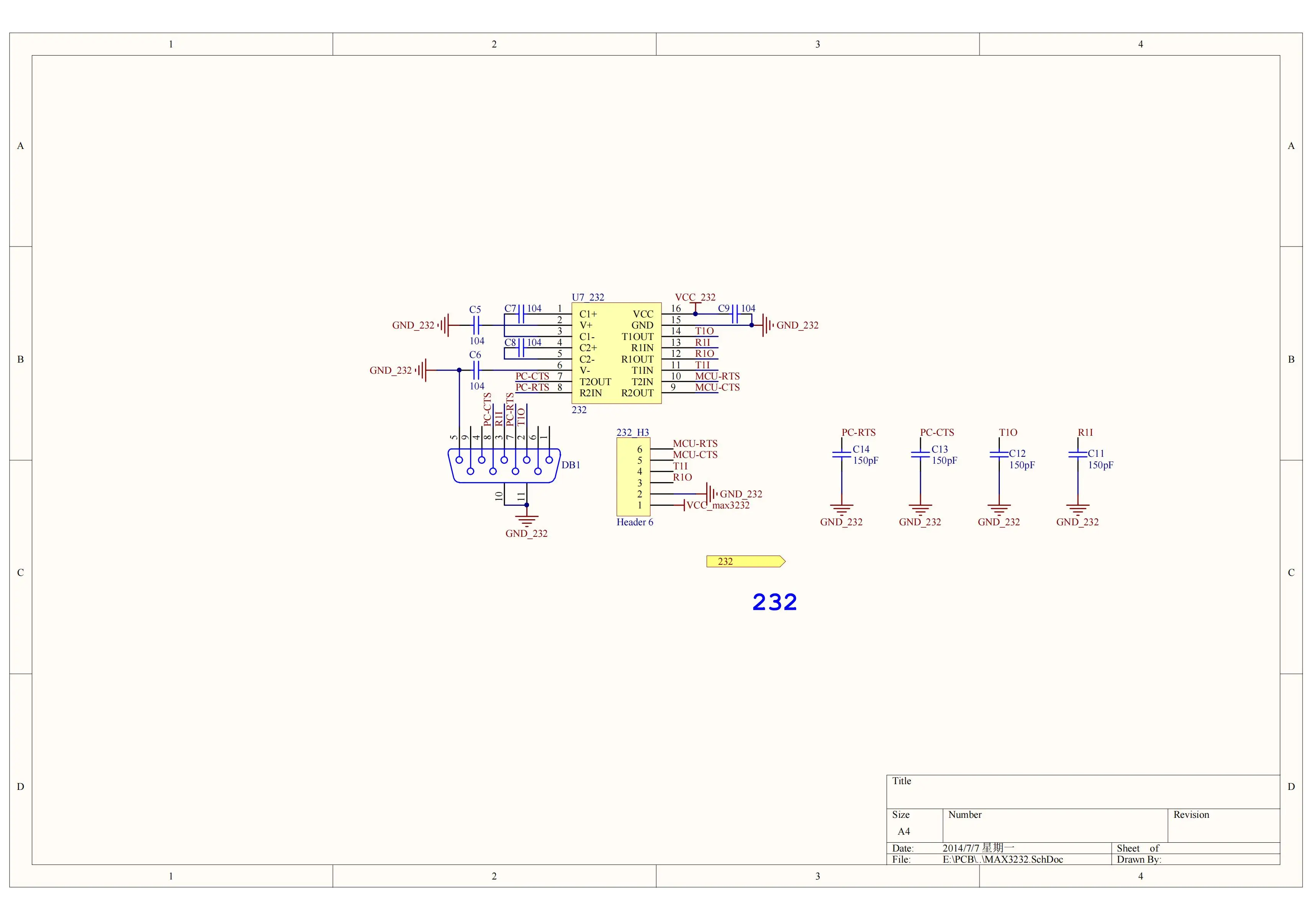Click the Revision field label
The height and width of the screenshot is (922, 1316).
coord(1191,815)
